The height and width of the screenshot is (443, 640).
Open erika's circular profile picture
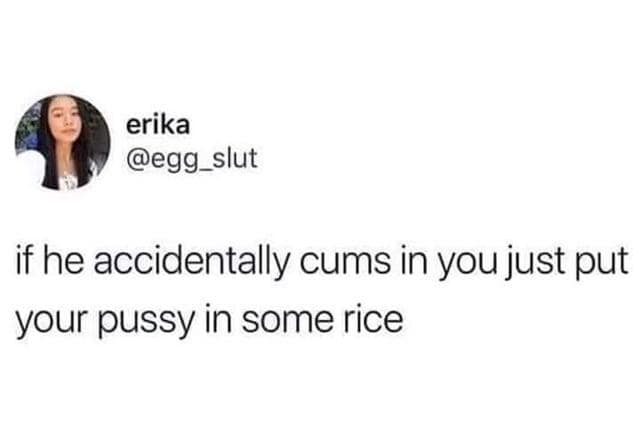62,142
